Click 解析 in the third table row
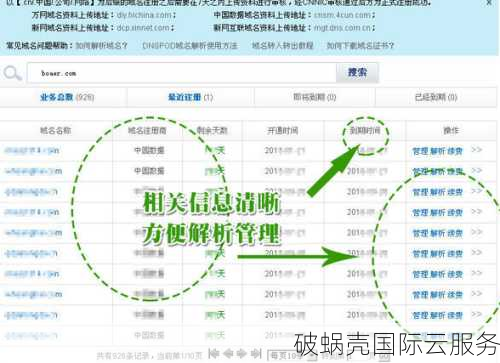Image resolution: width=500 pixels, height=363 pixels. click(437, 192)
